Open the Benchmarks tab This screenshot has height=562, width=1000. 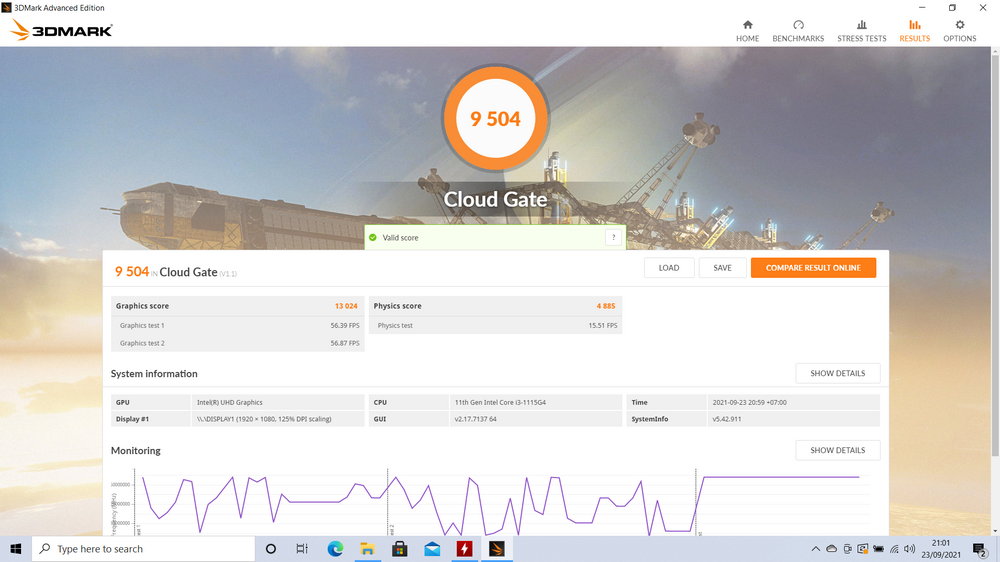(798, 31)
